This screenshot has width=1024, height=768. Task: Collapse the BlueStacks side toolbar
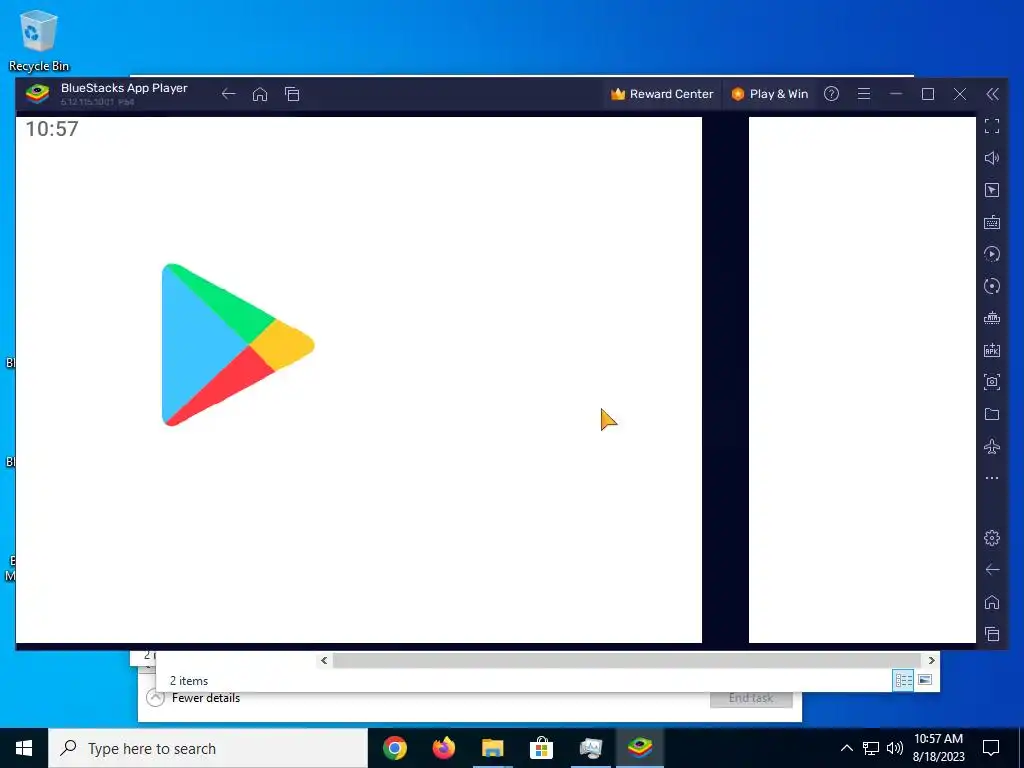tap(992, 94)
